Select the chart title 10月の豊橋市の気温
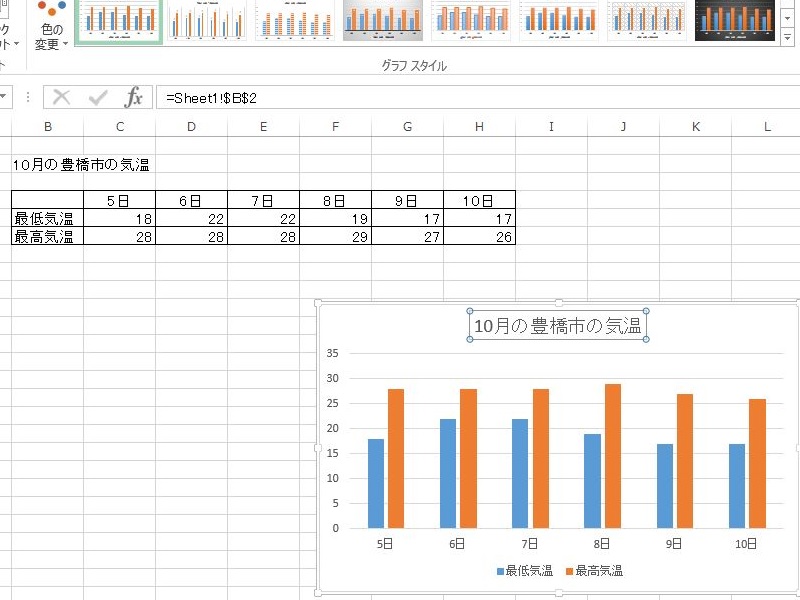Image resolution: width=800 pixels, height=600 pixels. point(557,325)
